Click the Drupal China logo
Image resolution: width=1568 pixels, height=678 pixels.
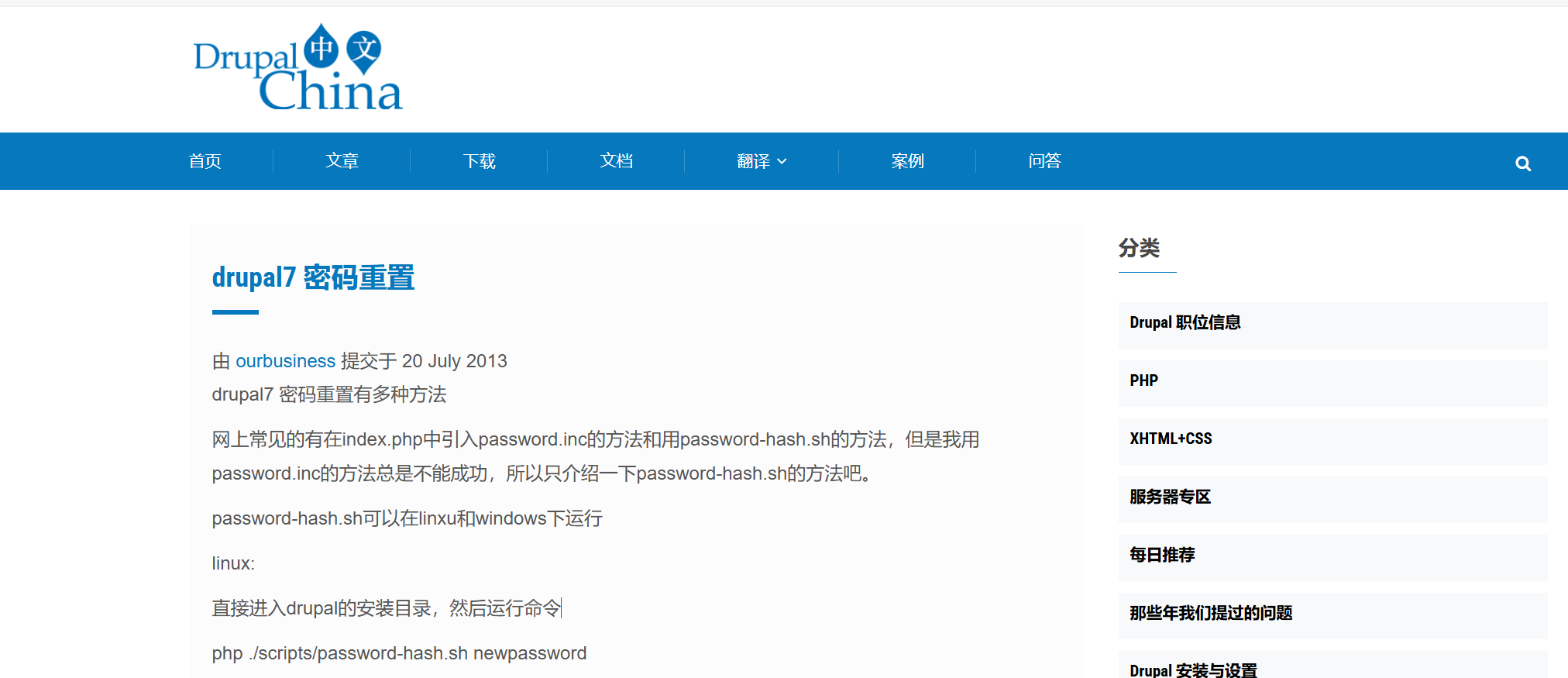point(298,67)
